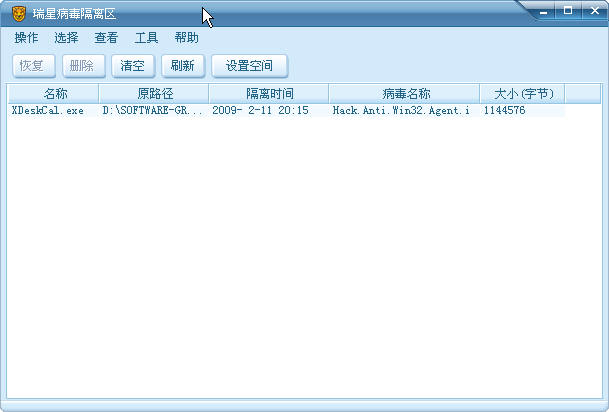Image resolution: width=609 pixels, height=412 pixels.
Task: Open the 帮助 menu
Action: coord(186,38)
